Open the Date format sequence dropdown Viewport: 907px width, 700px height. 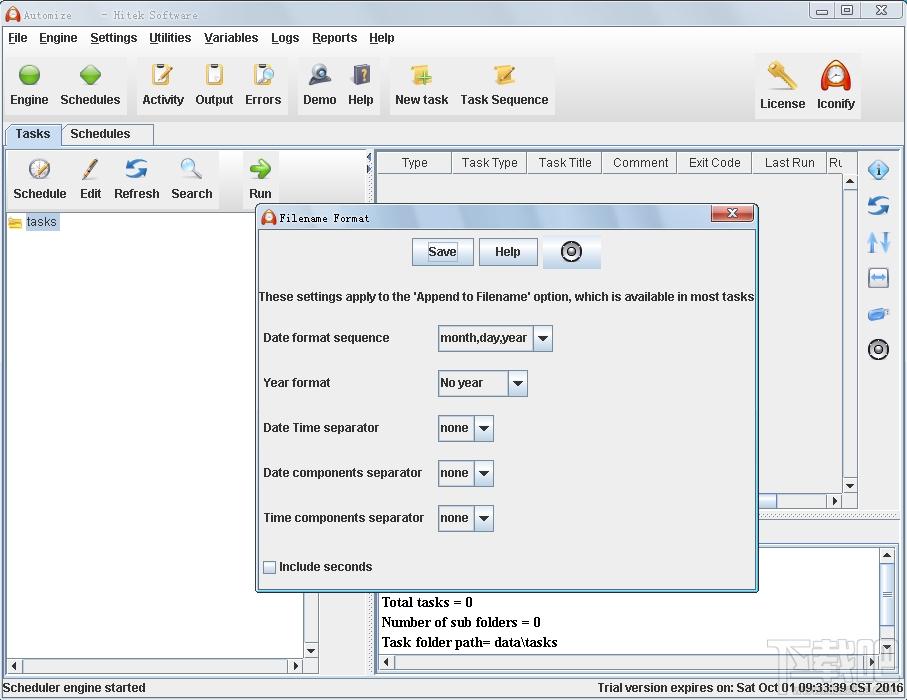[495, 338]
